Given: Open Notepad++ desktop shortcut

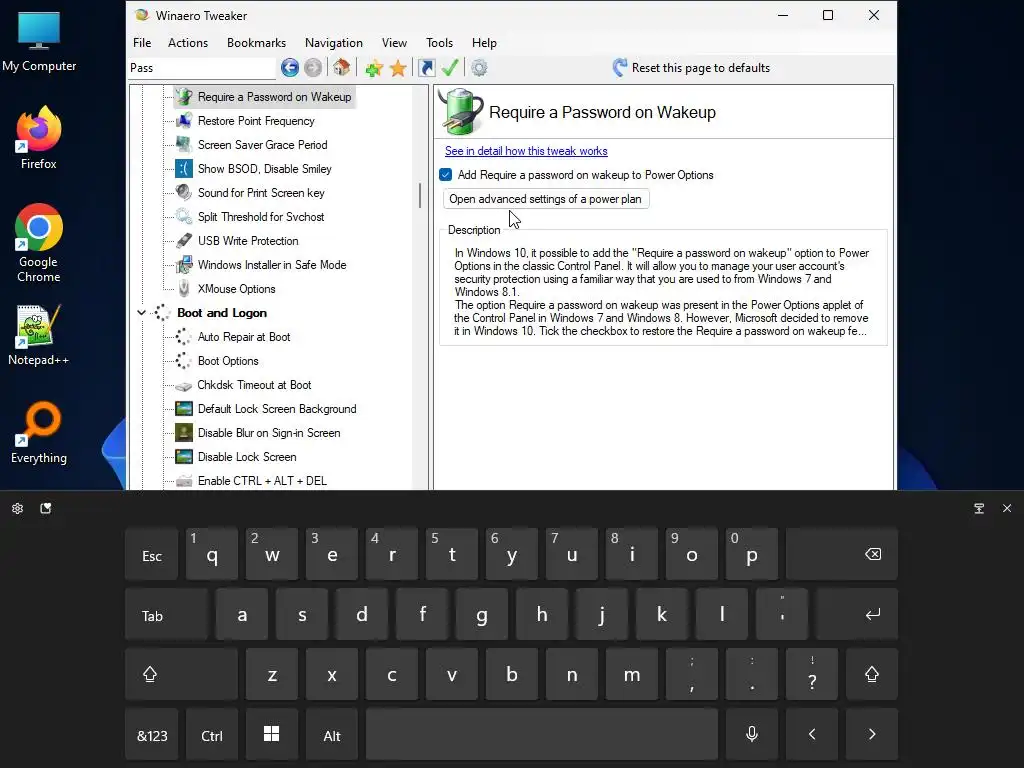Looking at the screenshot, I should (39, 335).
